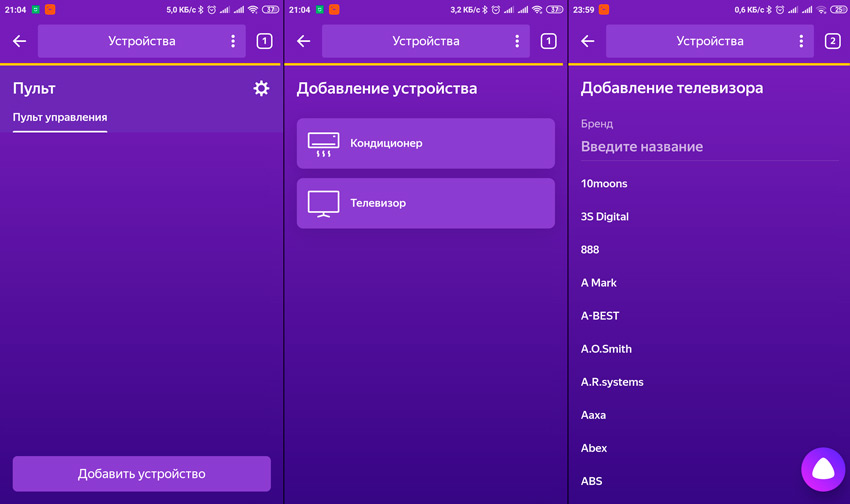The height and width of the screenshot is (504, 850).
Task: Select brand 3S Digital
Action: point(604,217)
